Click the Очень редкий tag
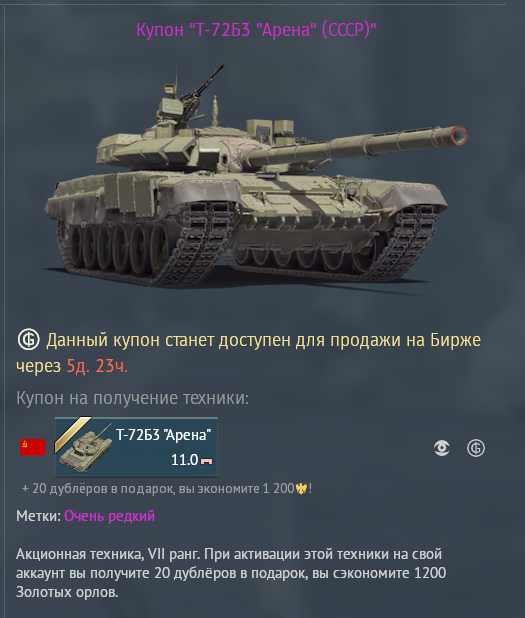 point(110,516)
